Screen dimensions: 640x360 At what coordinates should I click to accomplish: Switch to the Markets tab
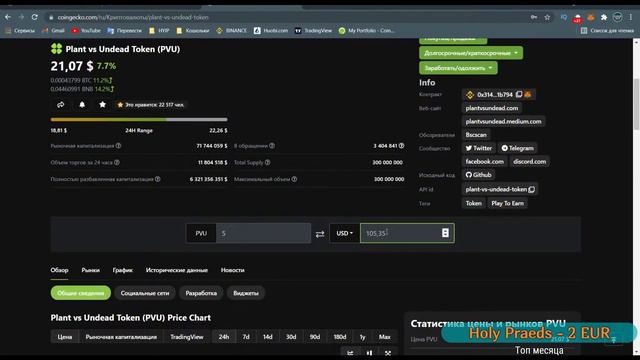pos(91,270)
